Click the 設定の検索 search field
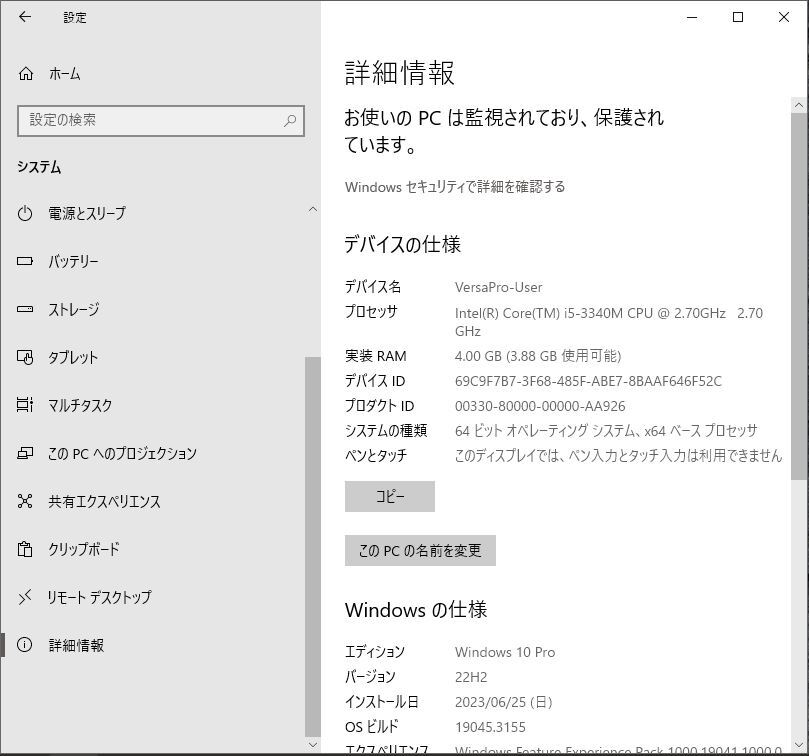Screen dimensions: 809x756 tap(150, 120)
